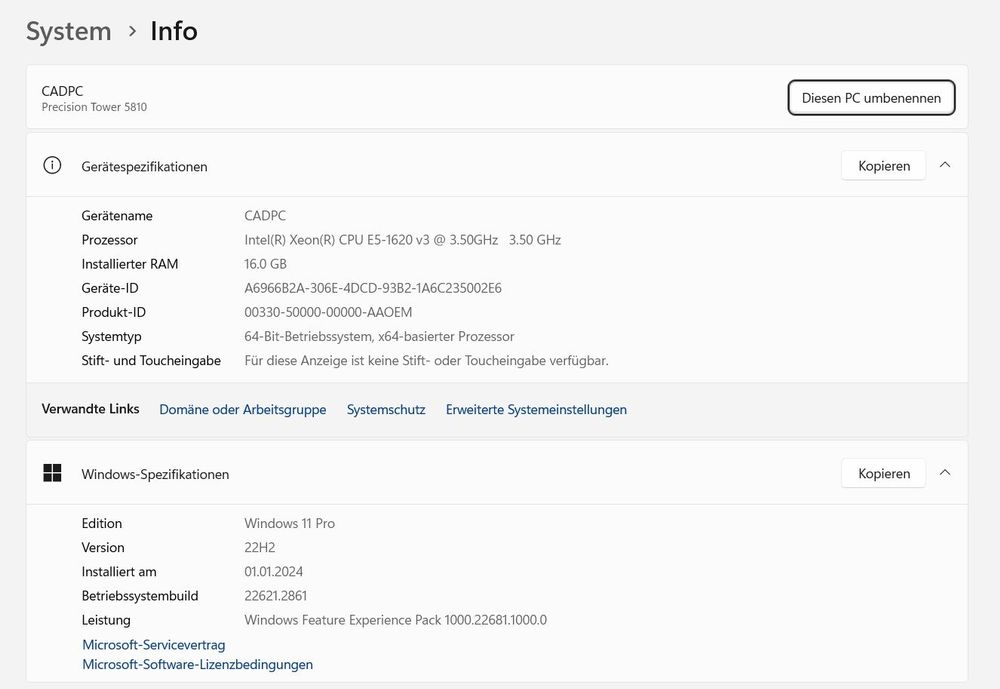The image size is (1000, 689).
Task: Click the info icon beside Gerätespezifikationen
Action: 52,165
